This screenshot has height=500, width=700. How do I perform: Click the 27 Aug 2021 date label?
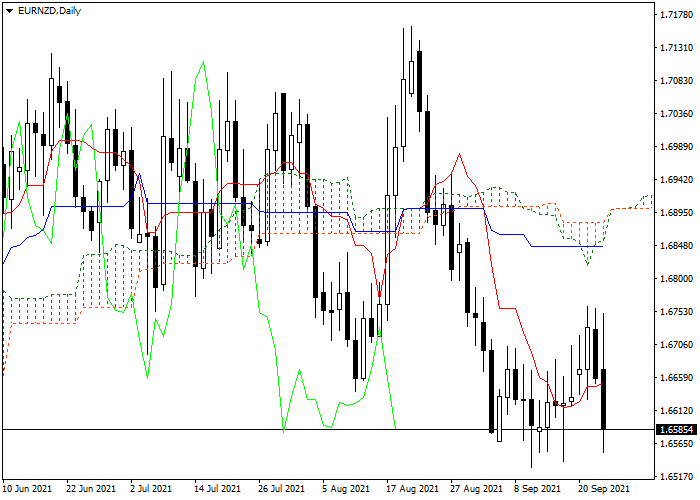click(476, 489)
